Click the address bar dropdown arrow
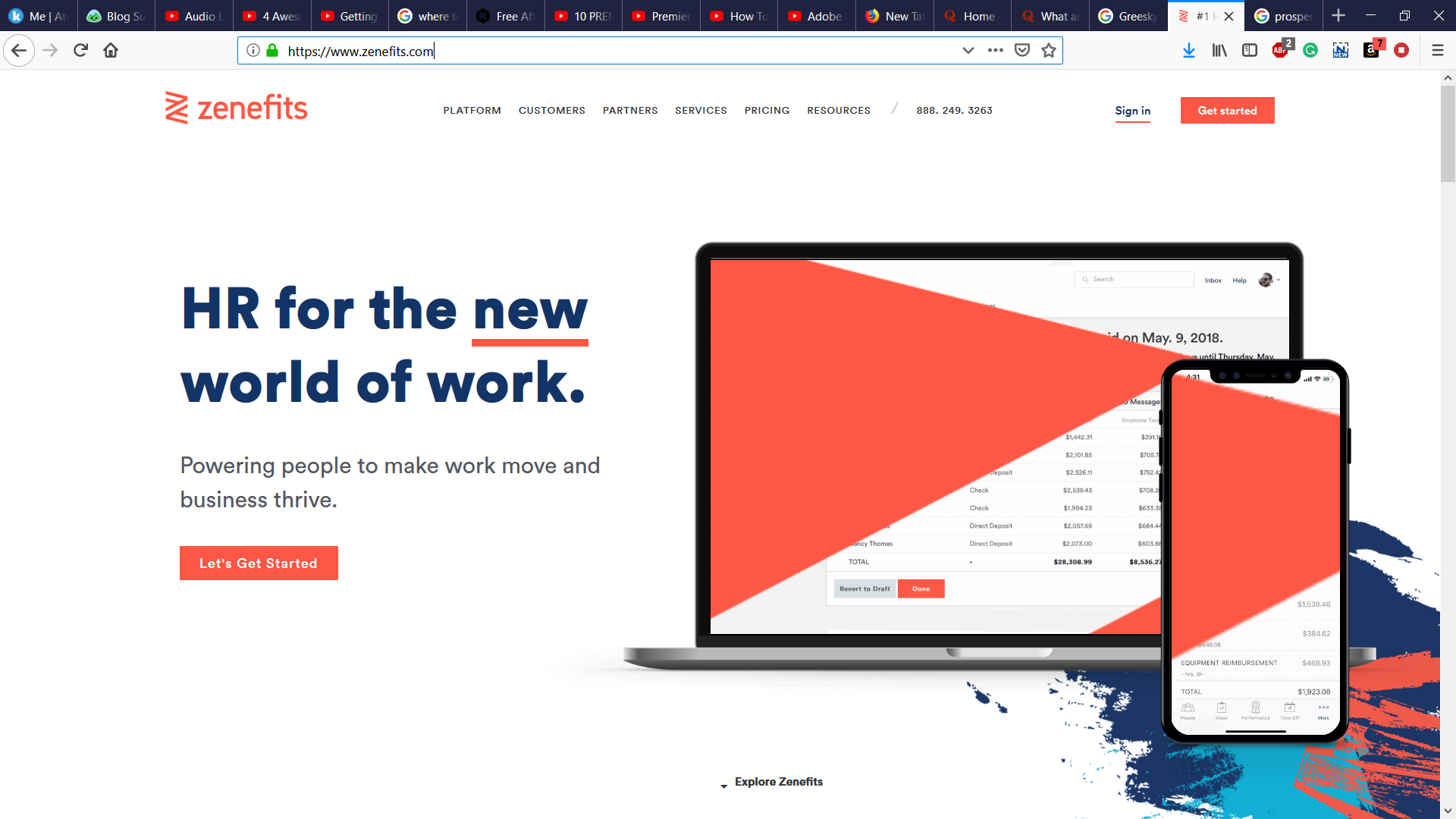The height and width of the screenshot is (819, 1456). tap(966, 51)
